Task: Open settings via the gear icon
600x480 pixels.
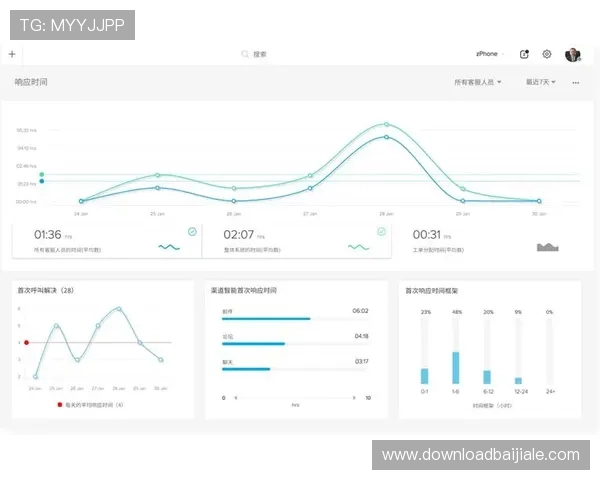Action: (x=547, y=54)
